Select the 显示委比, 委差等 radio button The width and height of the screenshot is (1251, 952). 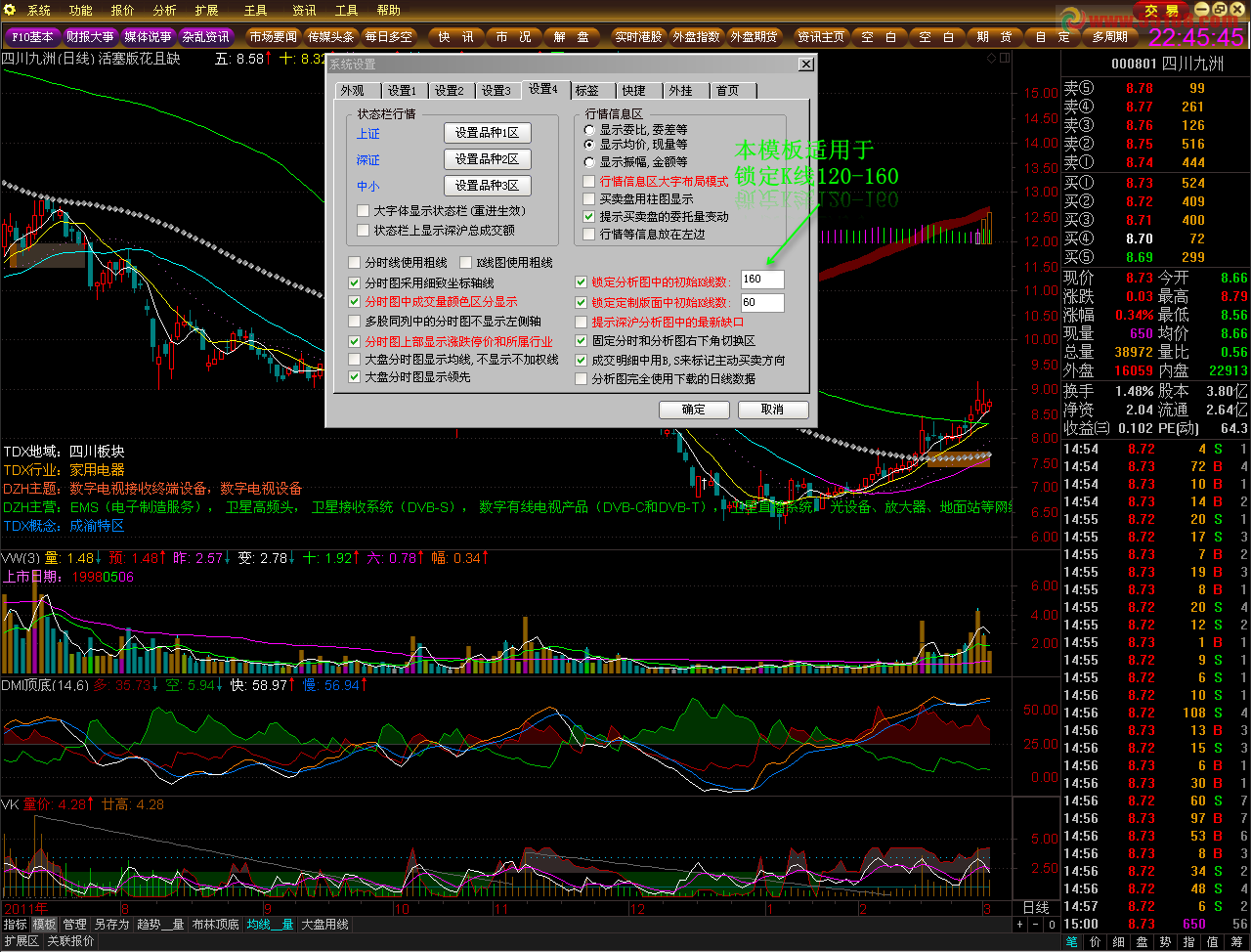[x=589, y=130]
